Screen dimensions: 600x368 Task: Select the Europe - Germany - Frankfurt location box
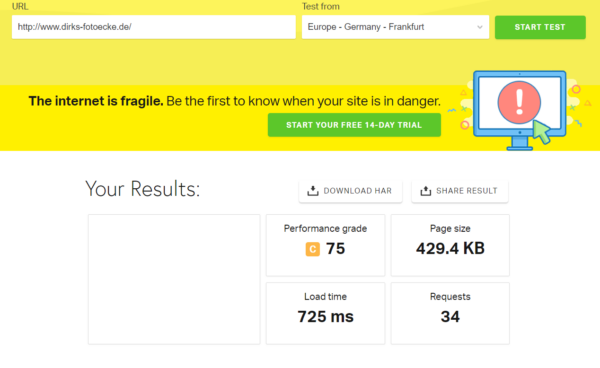(395, 27)
